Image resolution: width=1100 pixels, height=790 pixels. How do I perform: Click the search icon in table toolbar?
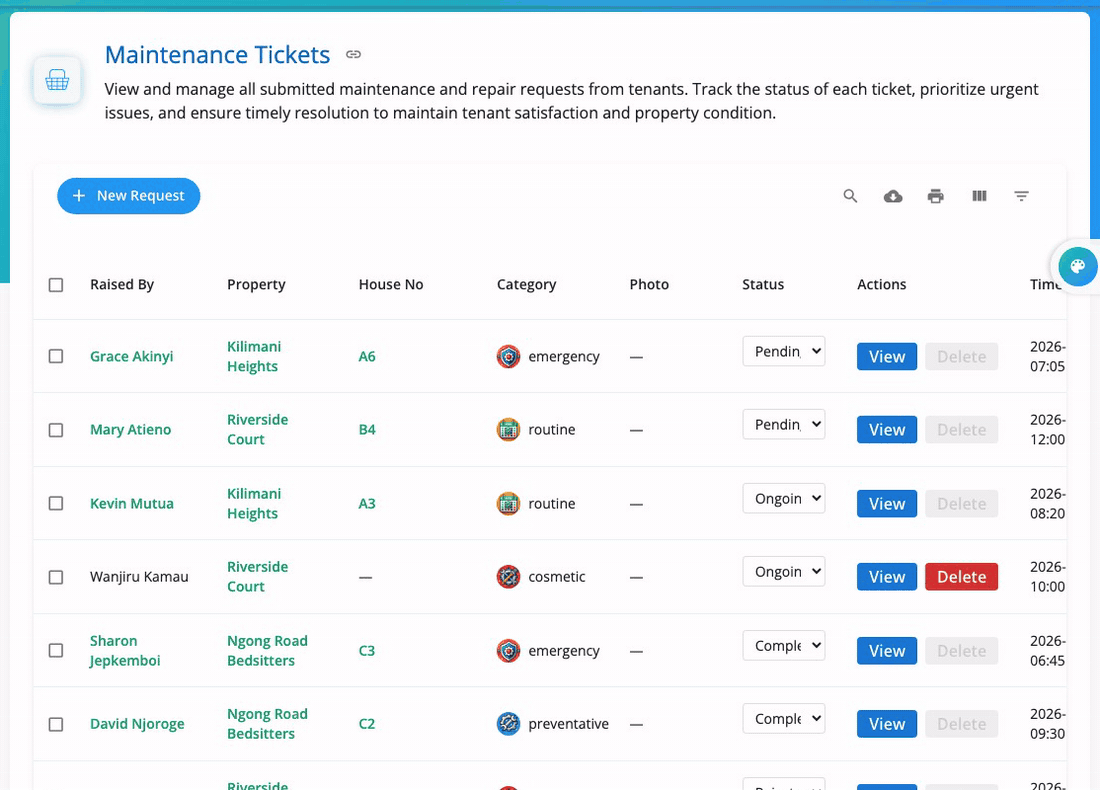click(x=850, y=196)
